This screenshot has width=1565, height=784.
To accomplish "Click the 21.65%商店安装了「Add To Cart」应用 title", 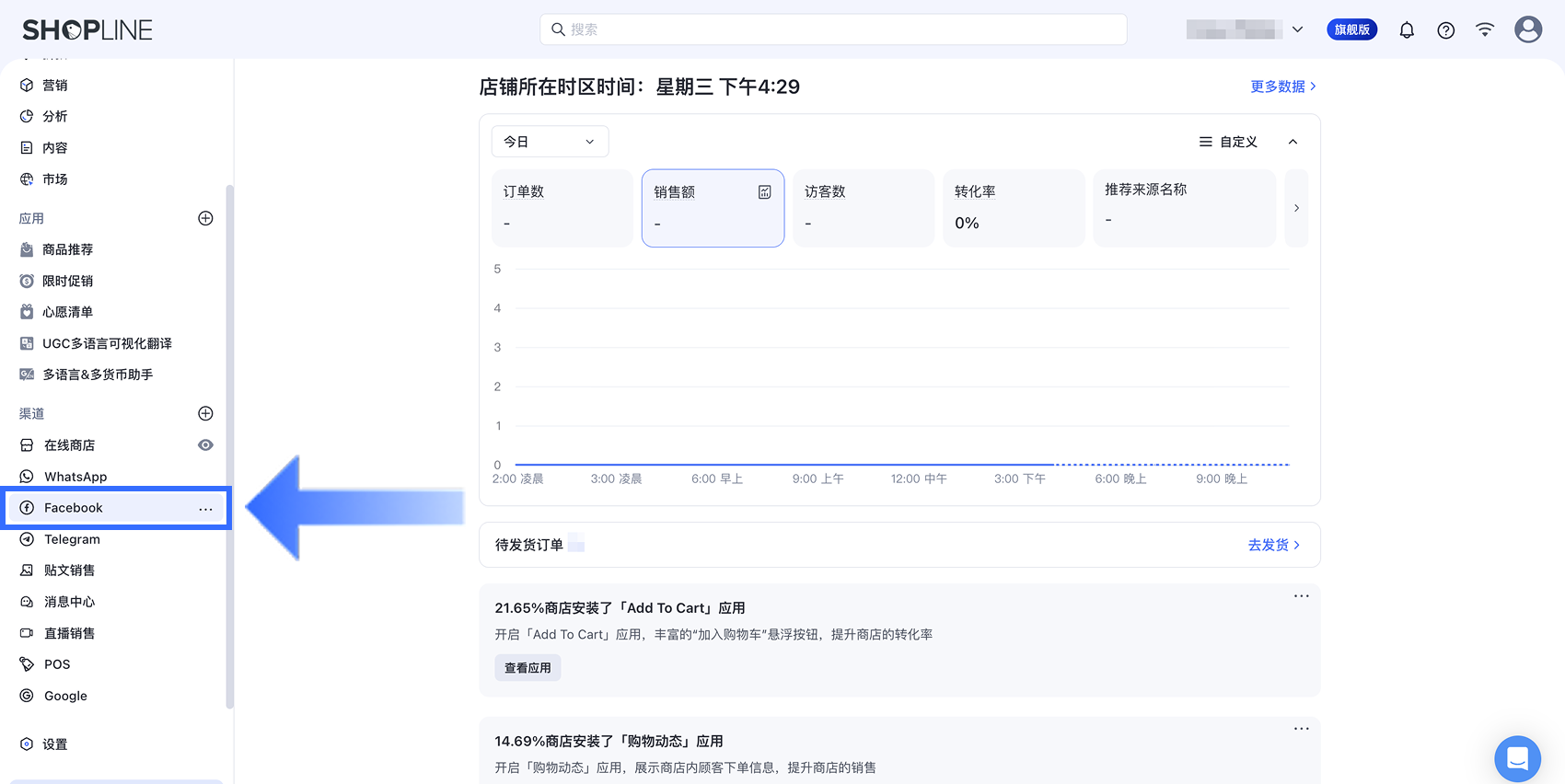I will (620, 608).
